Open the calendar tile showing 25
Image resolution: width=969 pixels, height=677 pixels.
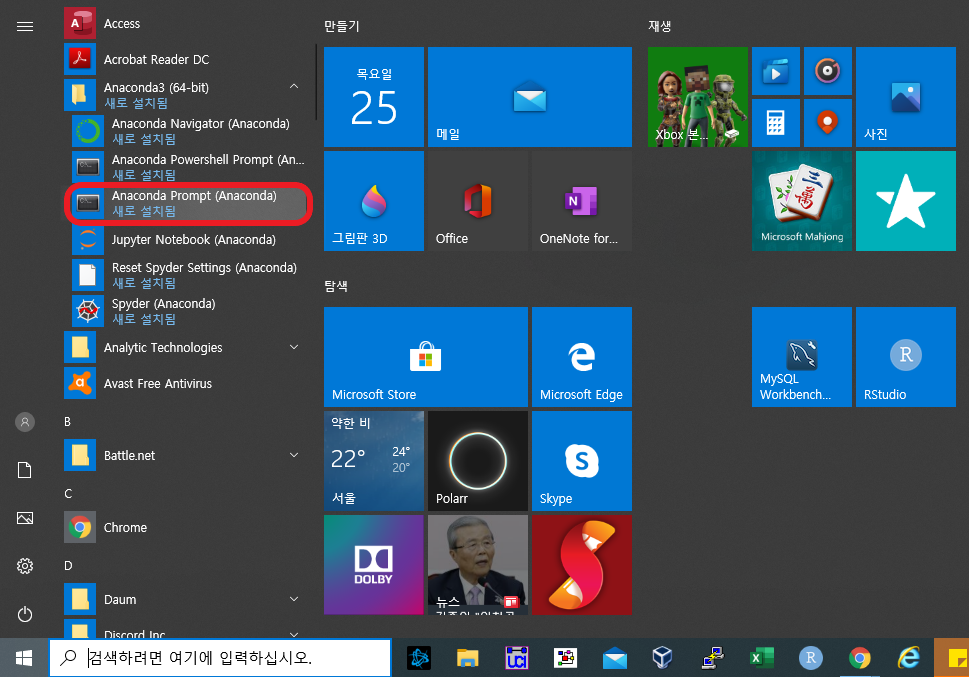click(x=374, y=97)
